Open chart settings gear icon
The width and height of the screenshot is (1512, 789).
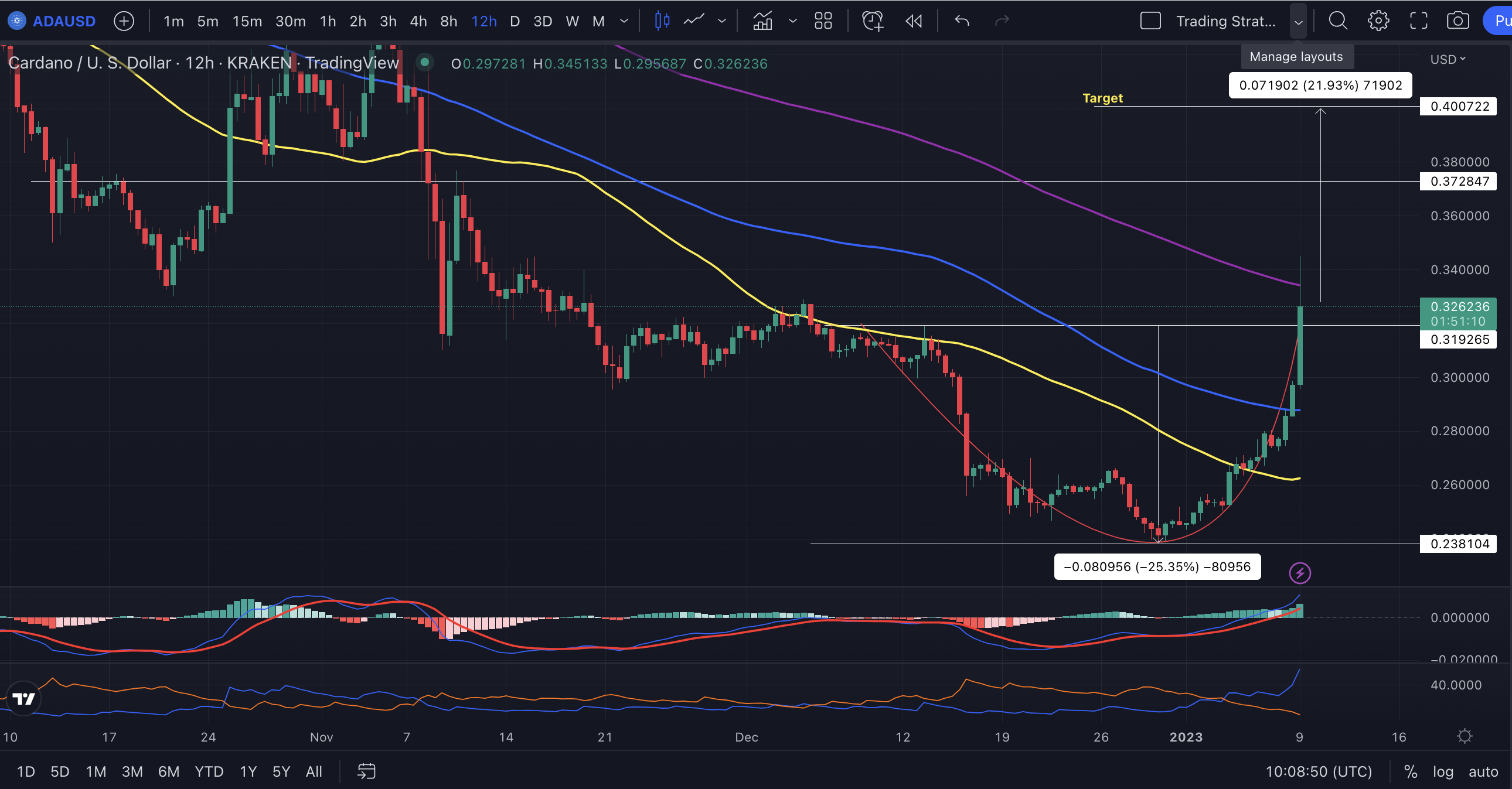(1378, 21)
